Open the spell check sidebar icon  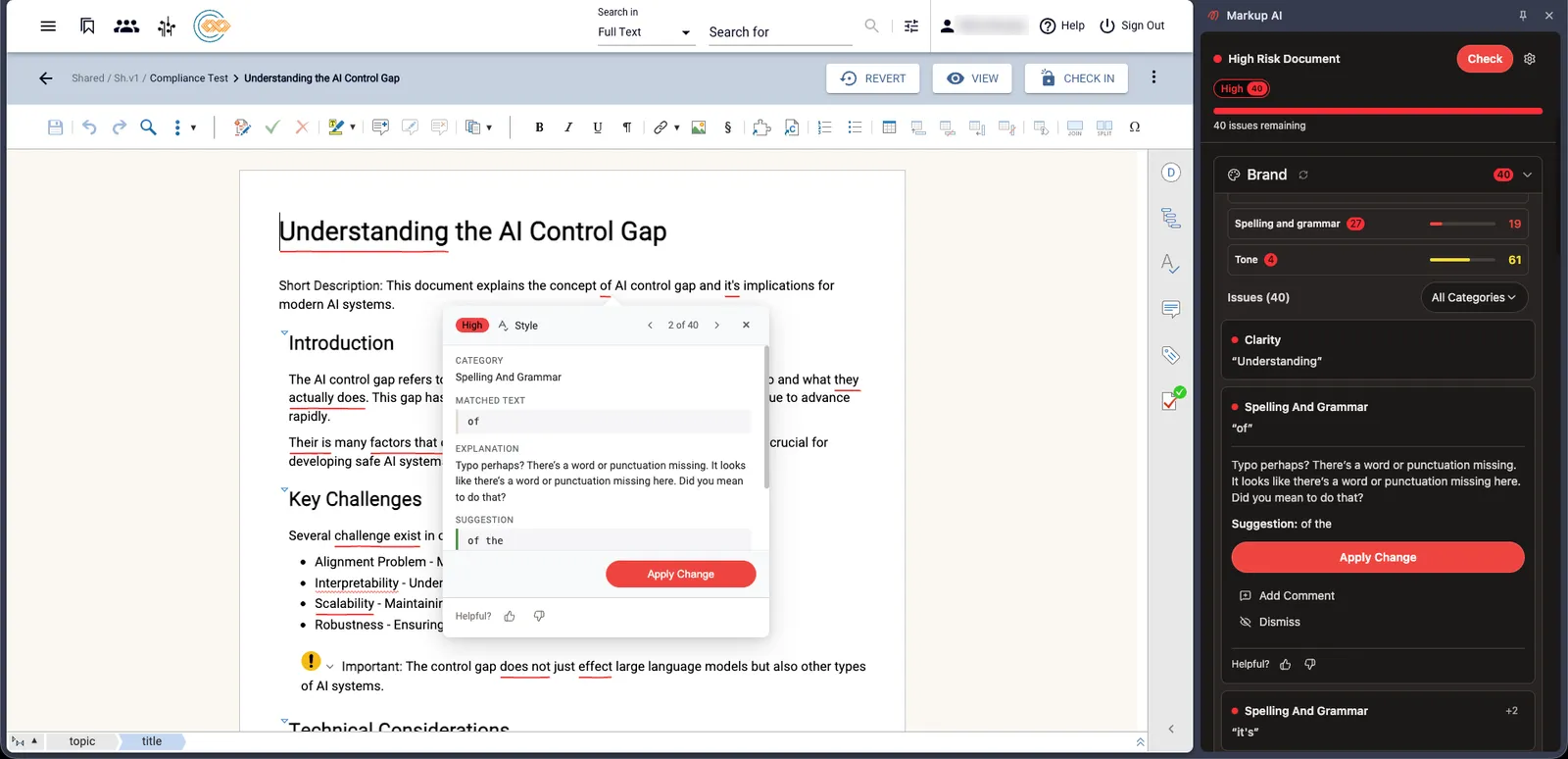point(1170,264)
